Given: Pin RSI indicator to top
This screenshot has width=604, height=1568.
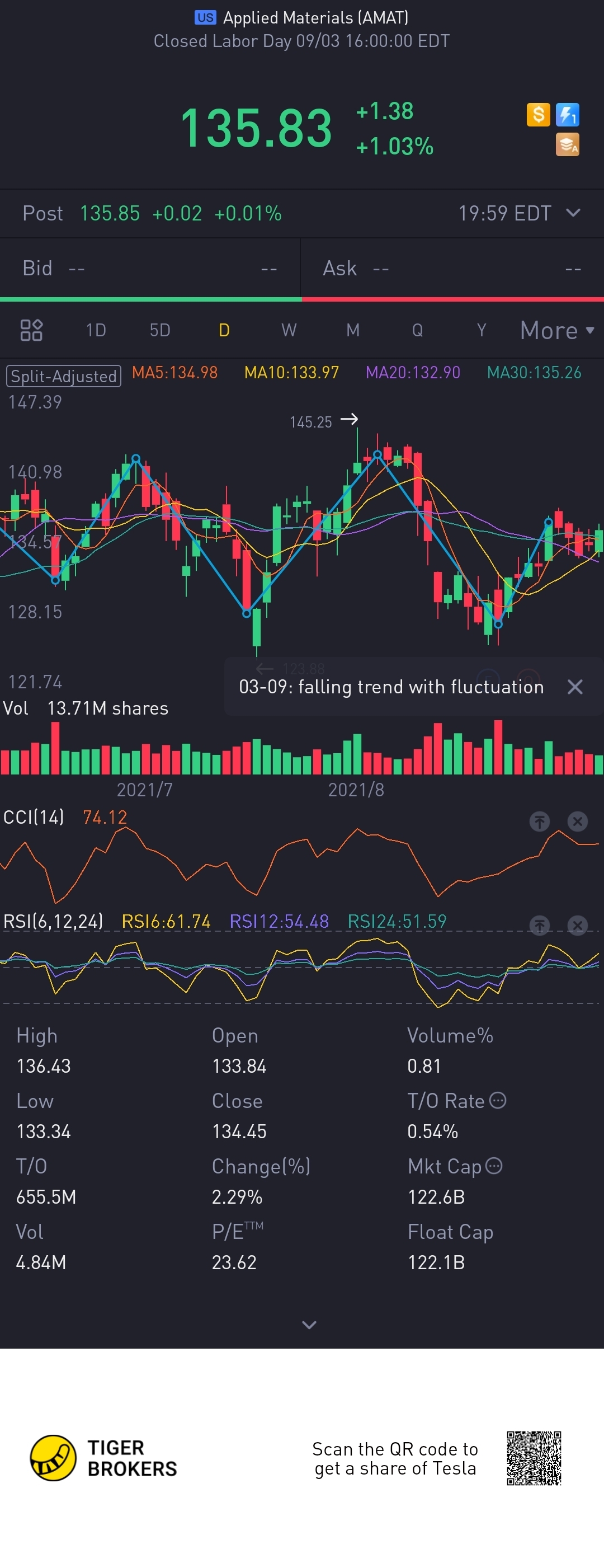Looking at the screenshot, I should click(540, 925).
